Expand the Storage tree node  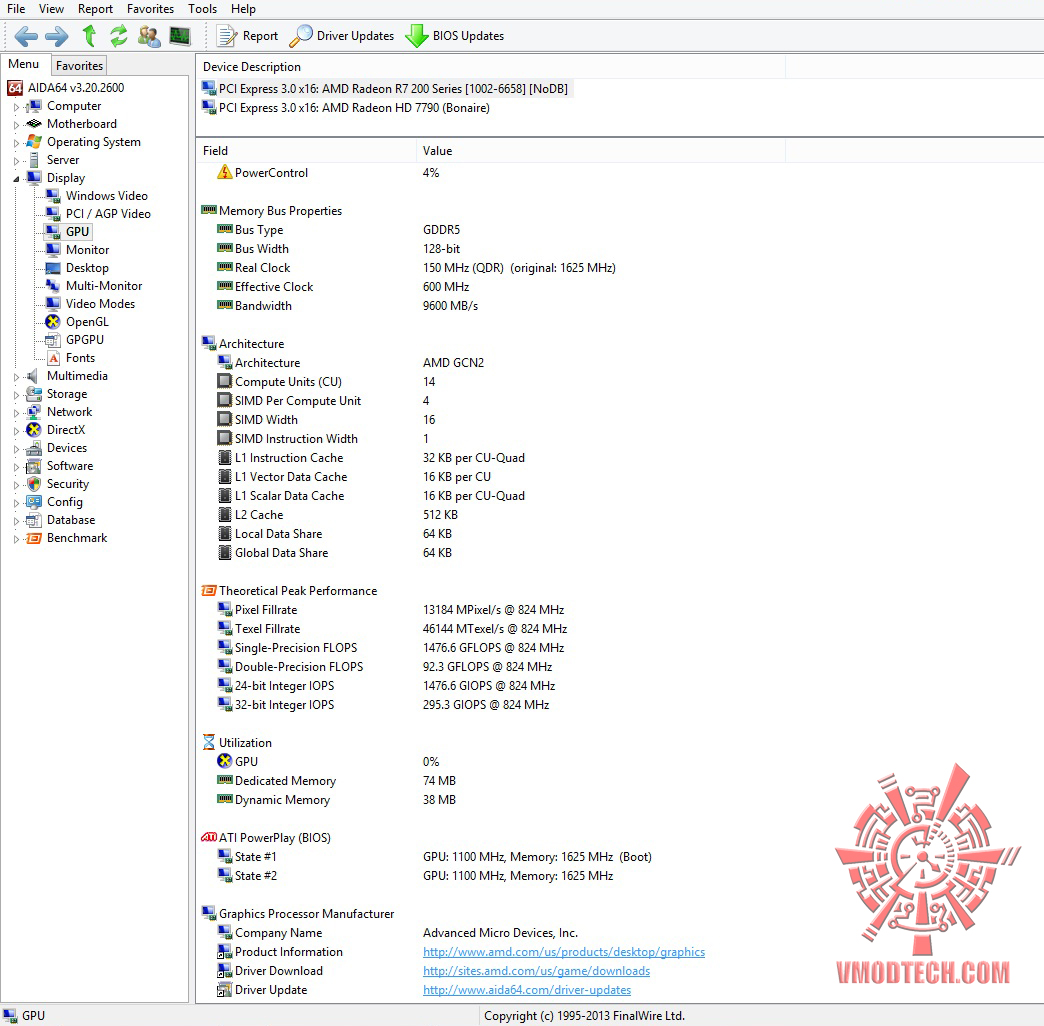pos(16,394)
